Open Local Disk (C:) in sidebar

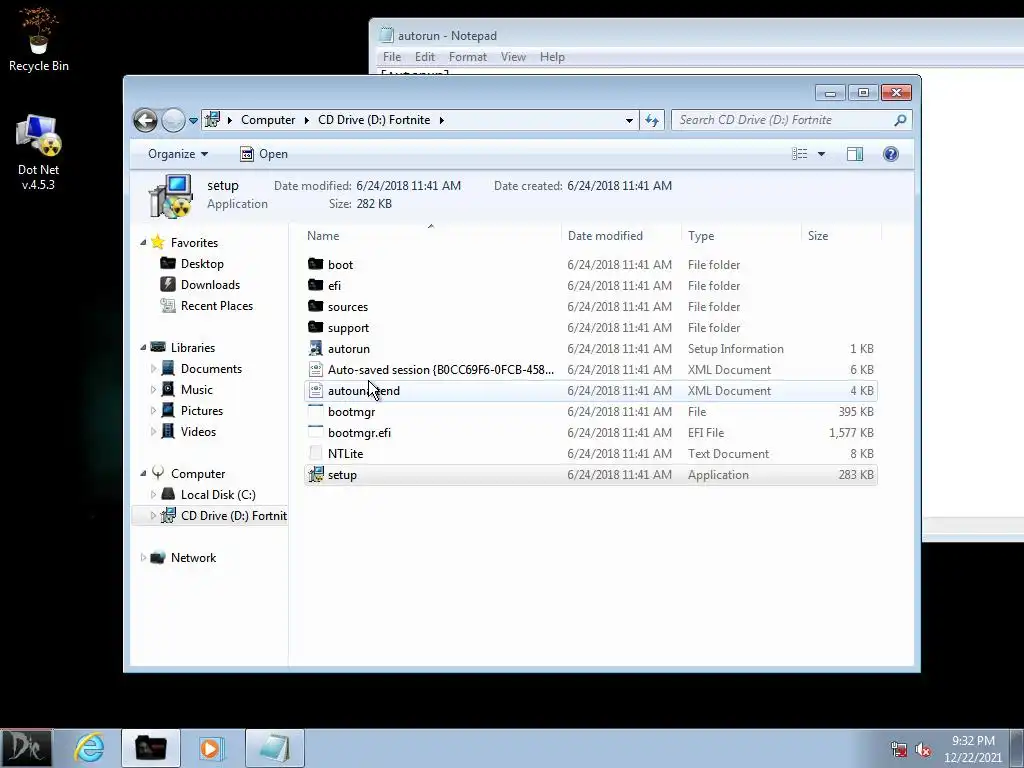tap(217, 495)
